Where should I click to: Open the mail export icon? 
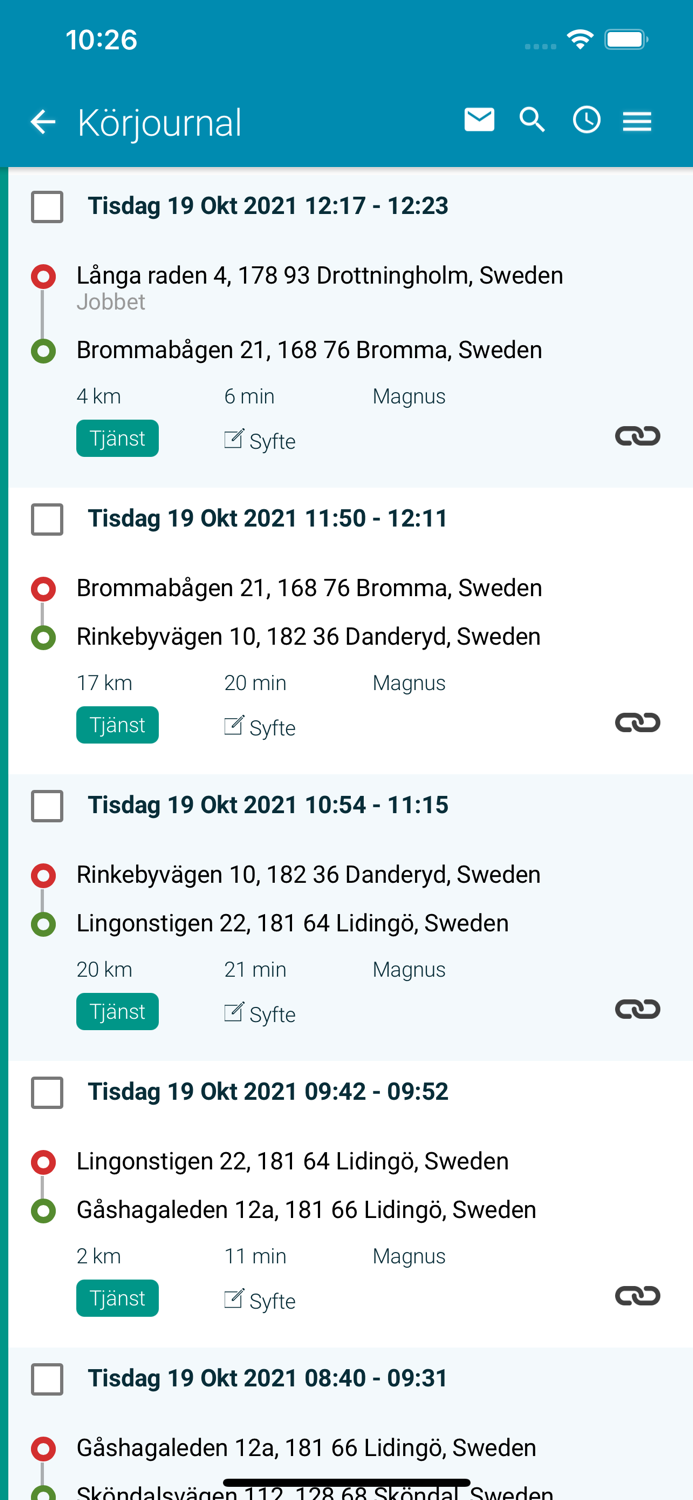pyautogui.click(x=480, y=120)
